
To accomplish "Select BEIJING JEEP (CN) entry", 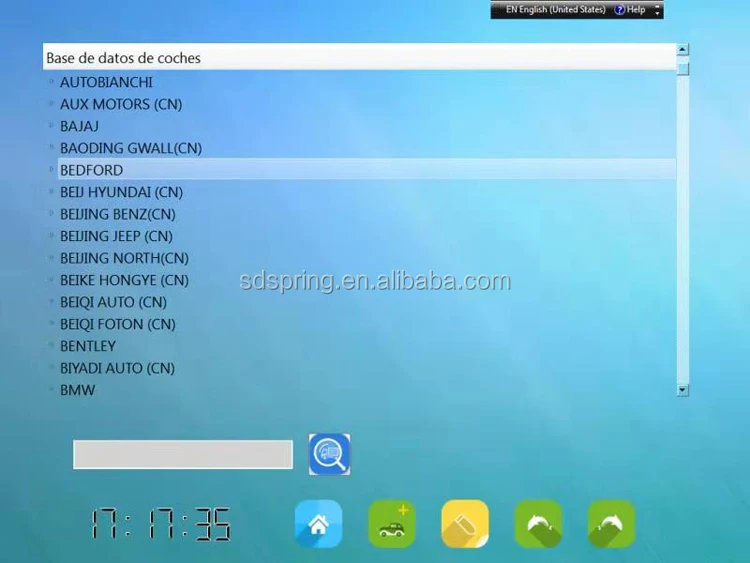I will pyautogui.click(x=116, y=236).
